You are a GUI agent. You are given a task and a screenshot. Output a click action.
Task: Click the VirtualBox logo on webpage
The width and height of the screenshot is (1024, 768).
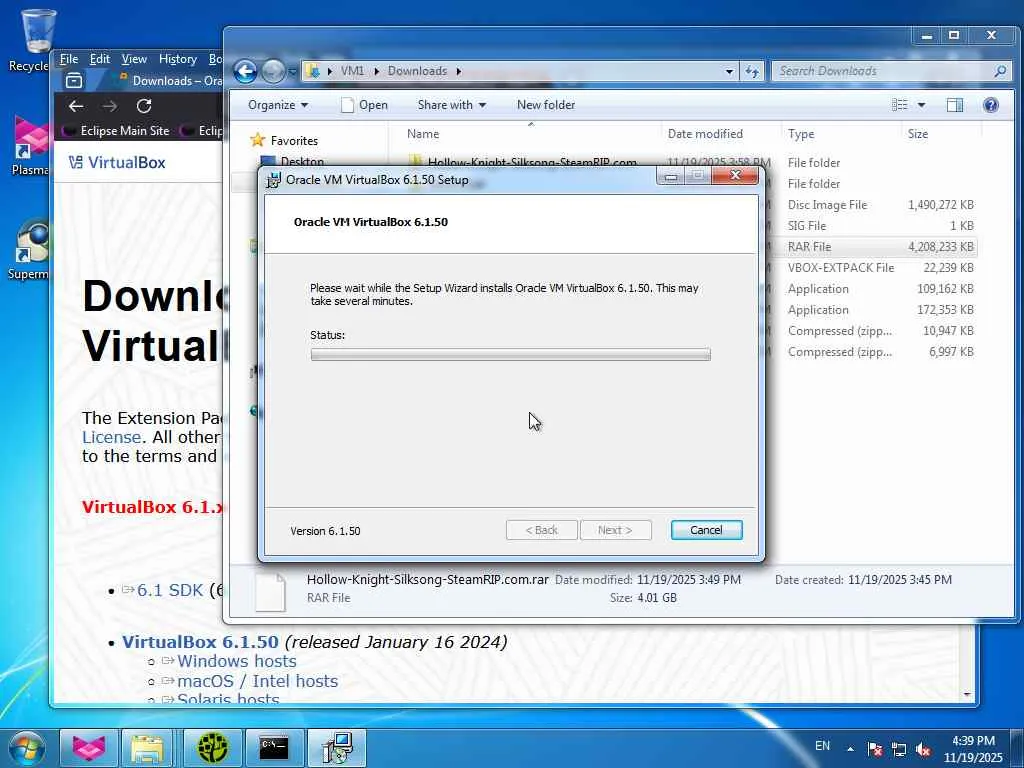coord(117,162)
